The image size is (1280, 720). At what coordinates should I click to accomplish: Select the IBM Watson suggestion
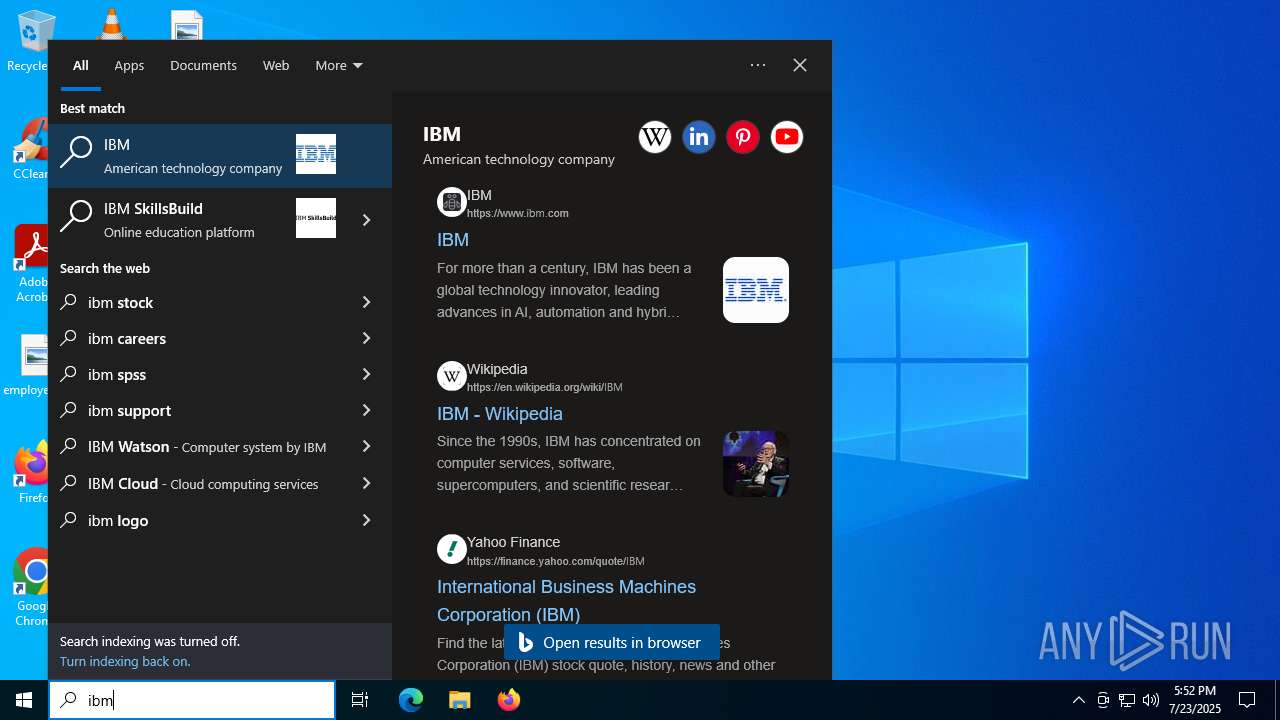click(x=220, y=447)
